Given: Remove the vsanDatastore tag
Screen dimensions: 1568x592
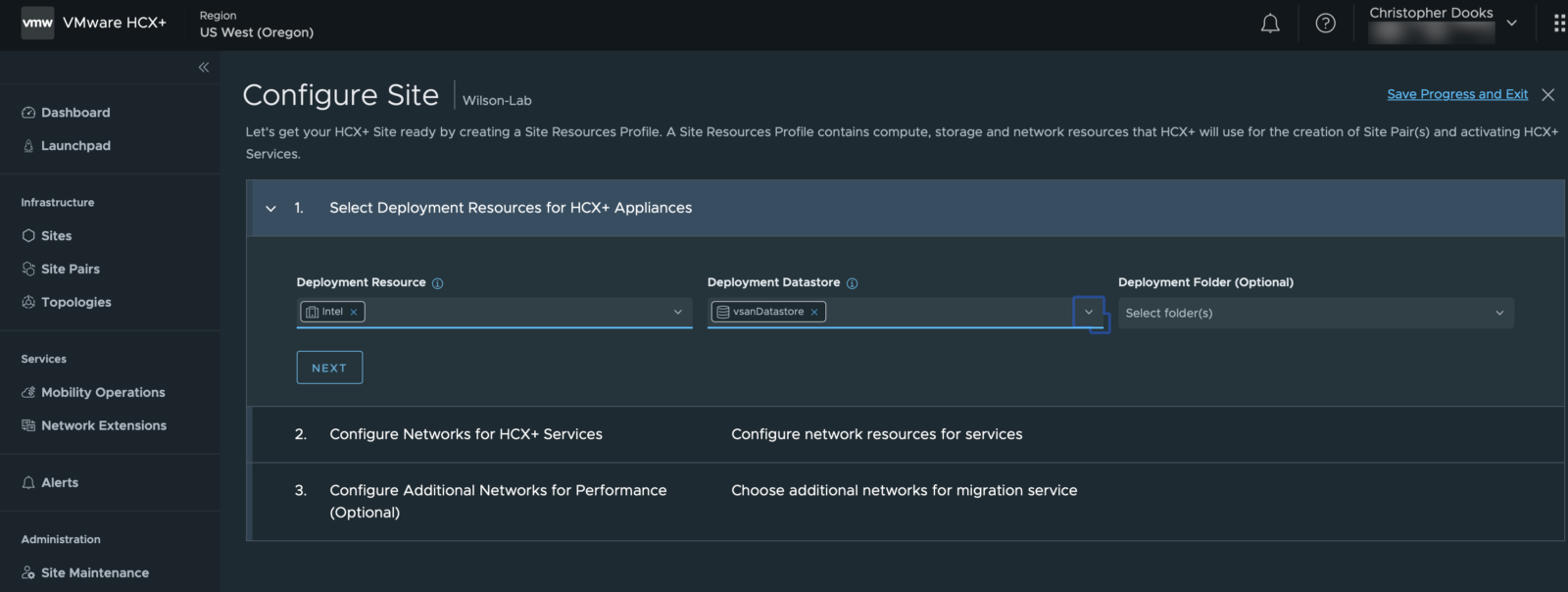Looking at the screenshot, I should point(814,312).
